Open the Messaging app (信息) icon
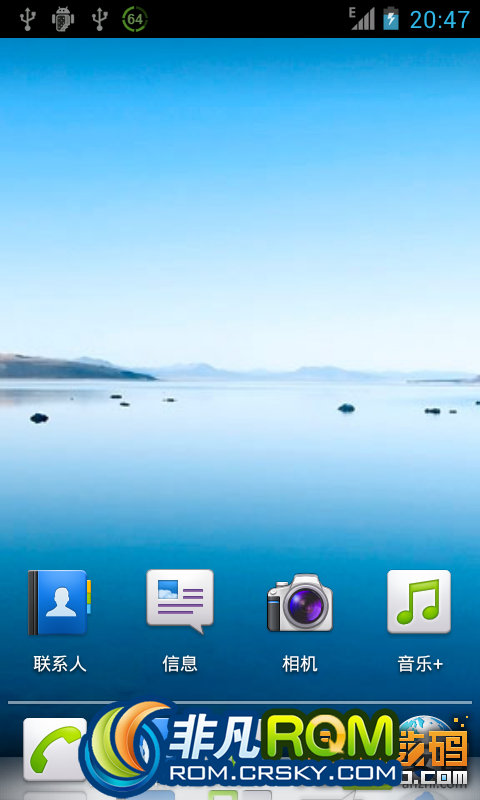 180,602
